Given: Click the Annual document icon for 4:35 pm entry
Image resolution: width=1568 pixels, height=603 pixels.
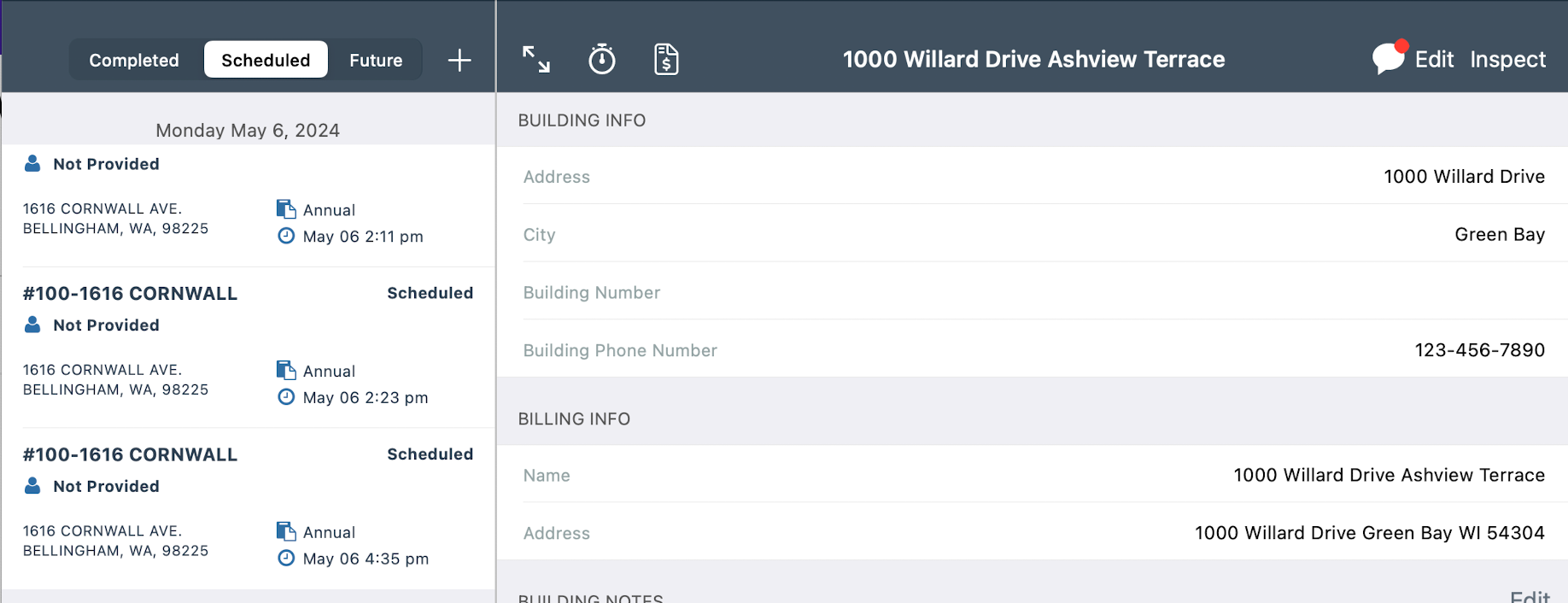Looking at the screenshot, I should (x=286, y=531).
